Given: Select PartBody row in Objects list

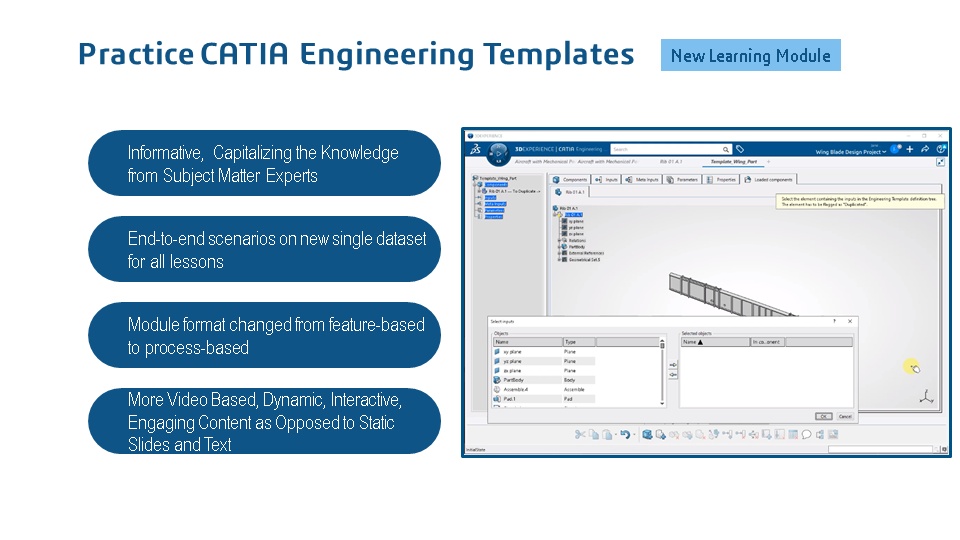Looking at the screenshot, I should (x=544, y=380).
